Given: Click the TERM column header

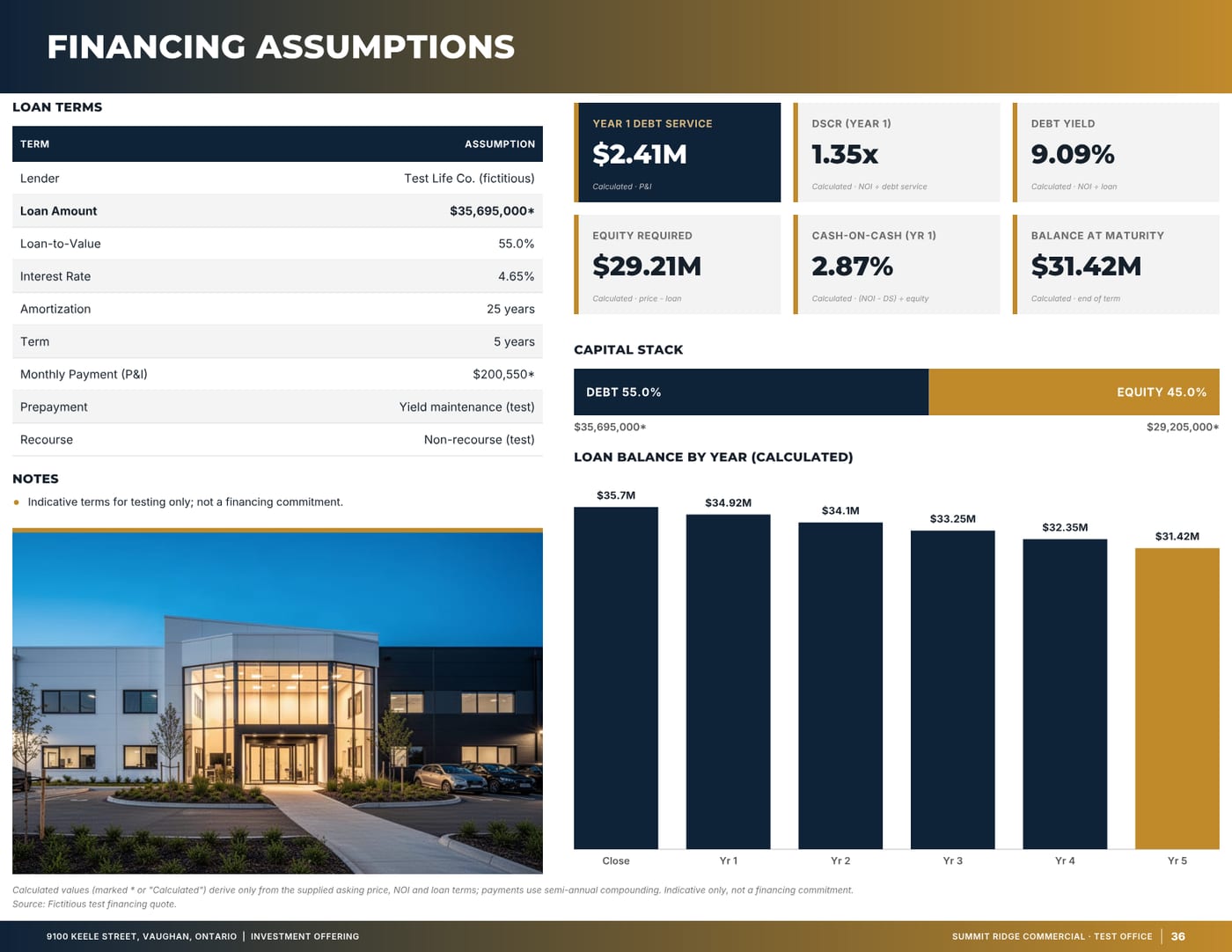Looking at the screenshot, I should click(x=34, y=144).
